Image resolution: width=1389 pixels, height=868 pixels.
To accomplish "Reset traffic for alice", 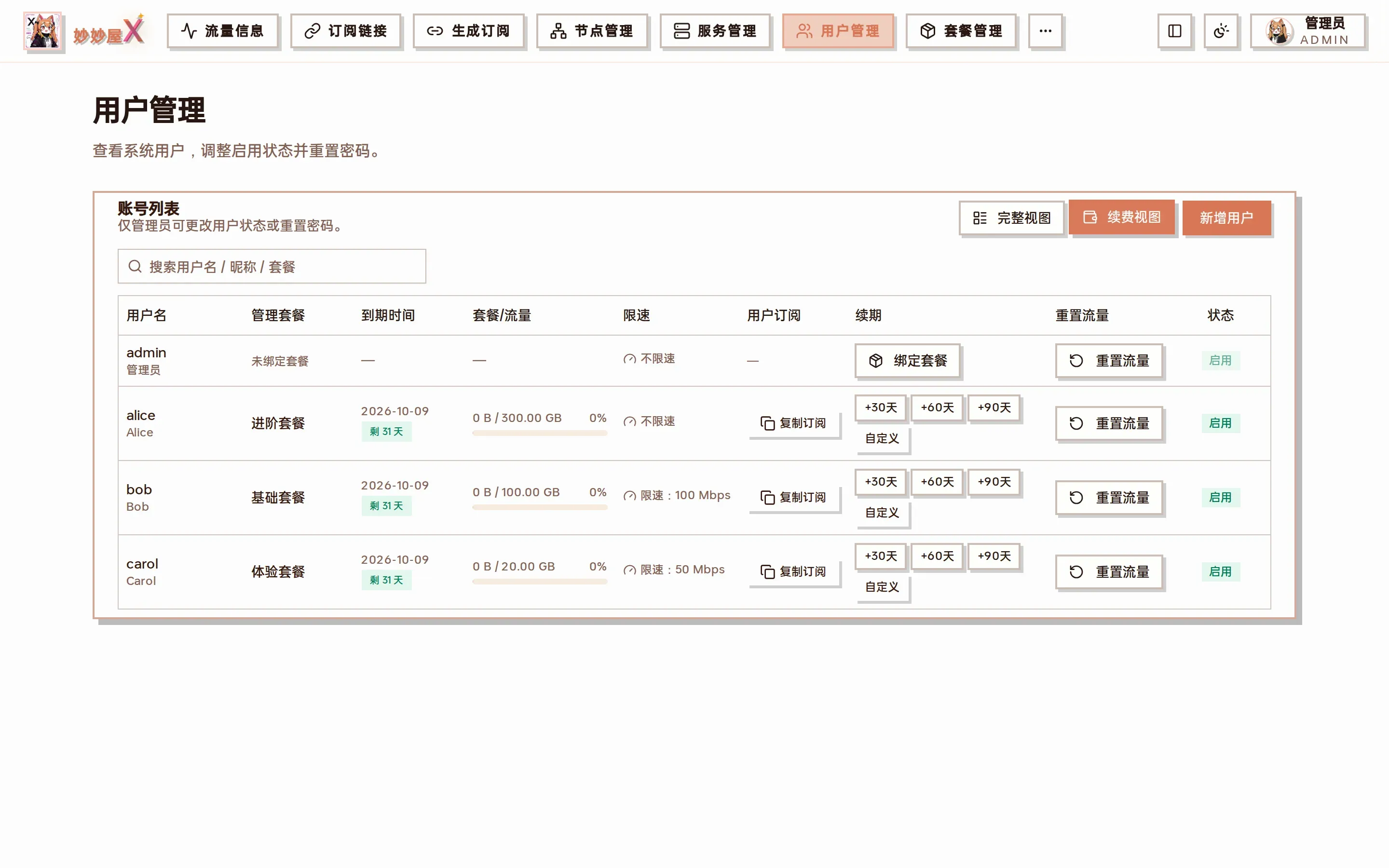I will pos(1109,423).
